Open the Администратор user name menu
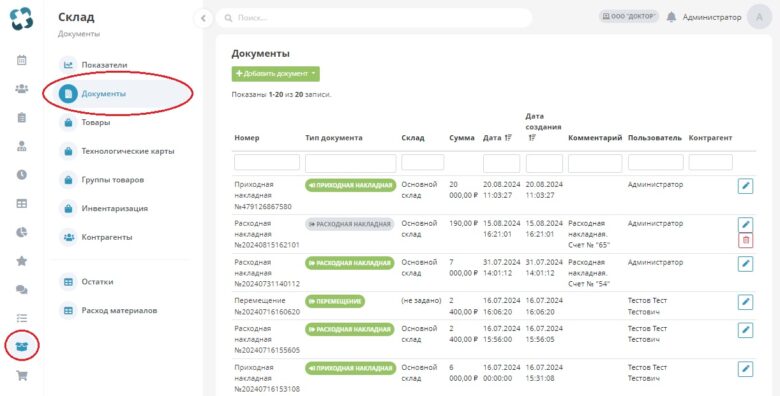The image size is (780, 396). point(712,17)
